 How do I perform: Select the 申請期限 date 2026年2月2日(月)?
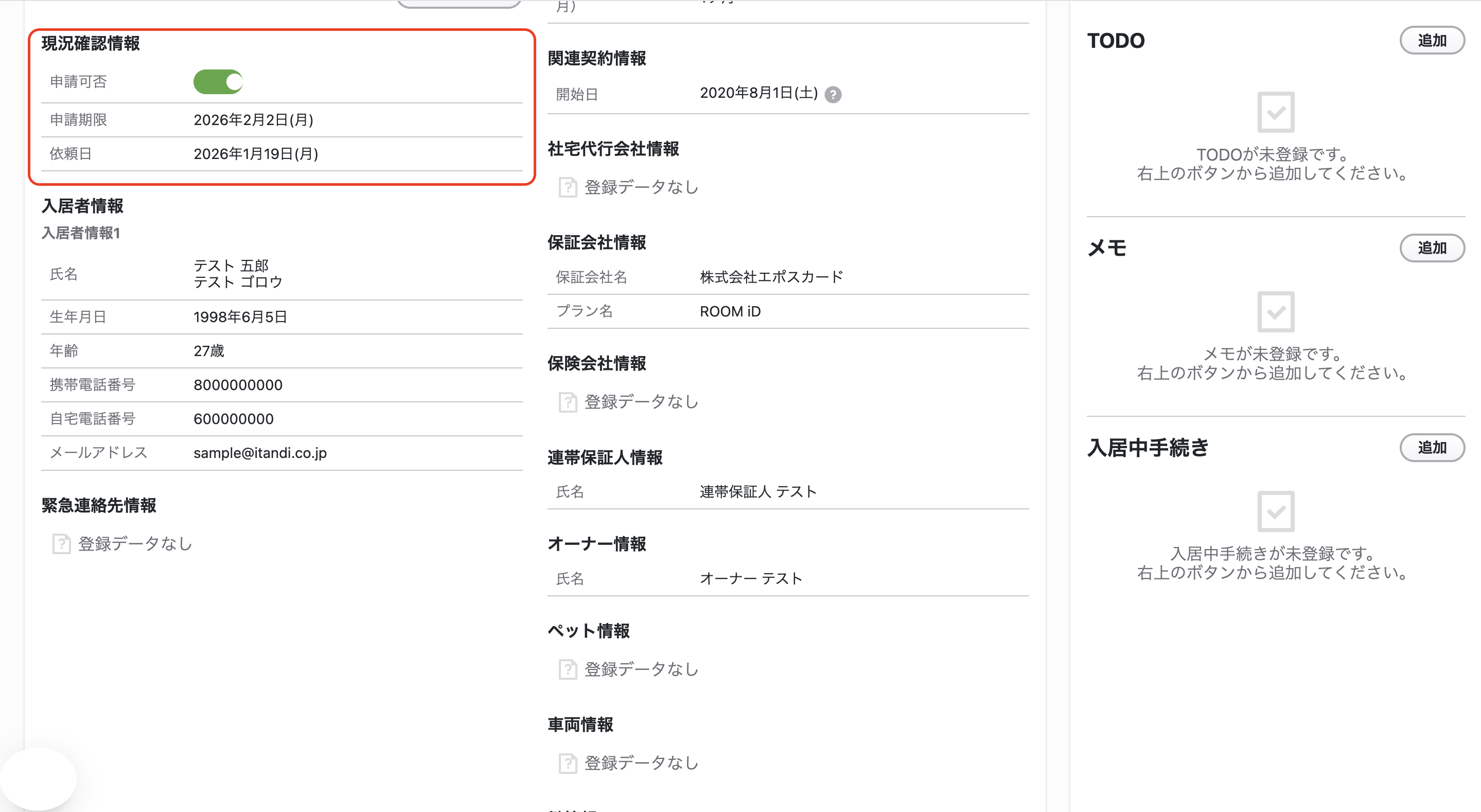(254, 119)
